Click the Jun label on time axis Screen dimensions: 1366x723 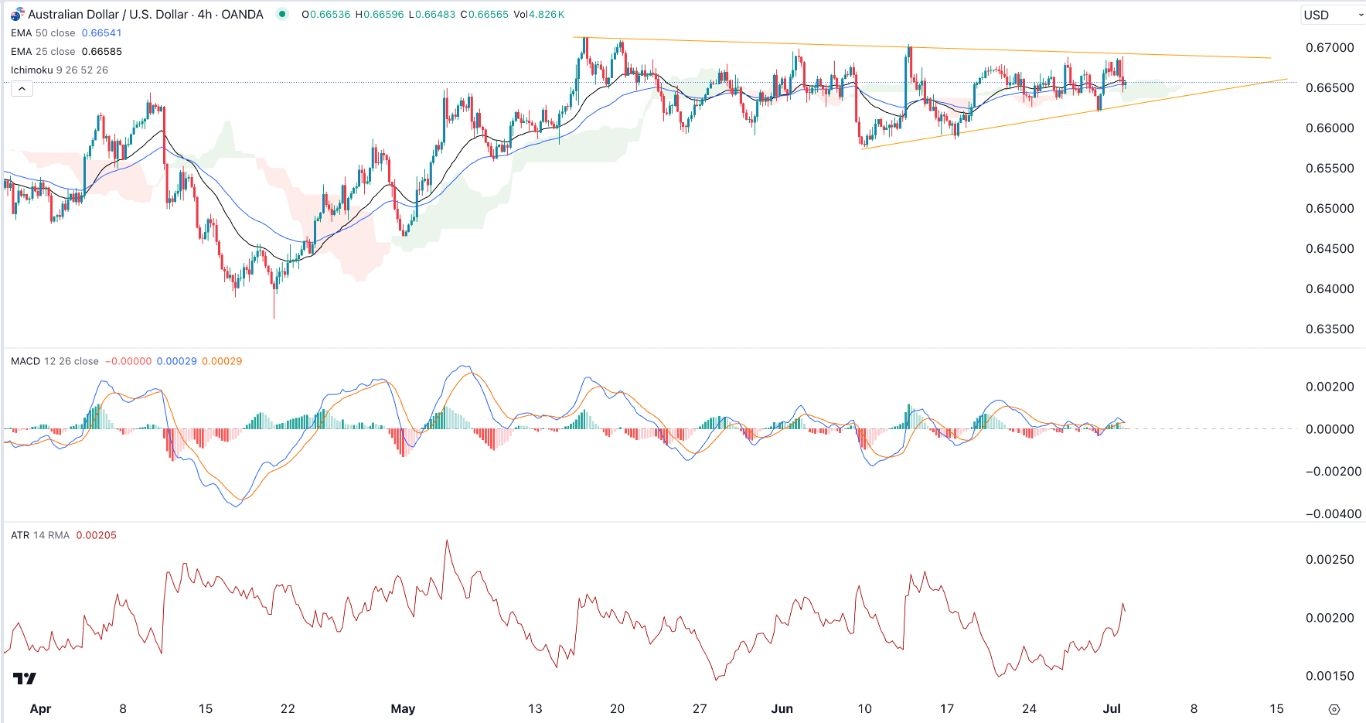point(783,708)
